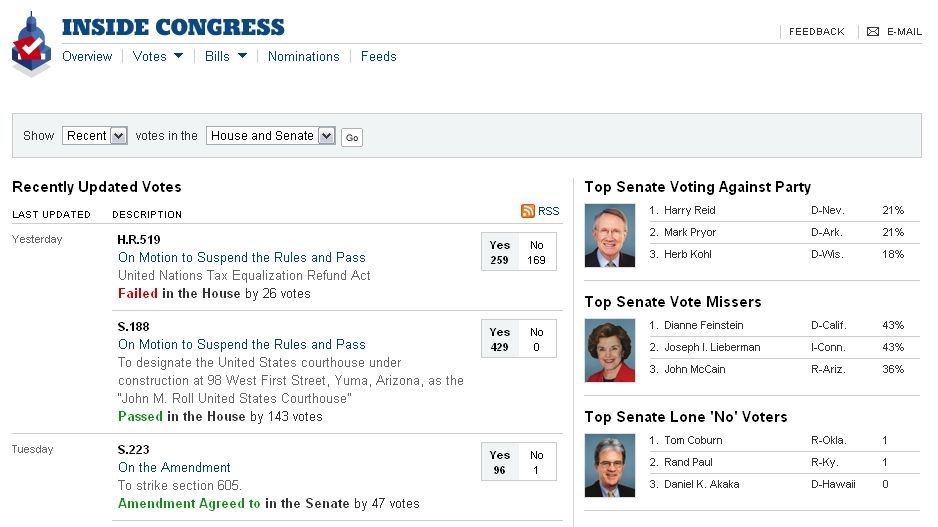
Task: Open the Feeds section
Action: click(x=378, y=57)
